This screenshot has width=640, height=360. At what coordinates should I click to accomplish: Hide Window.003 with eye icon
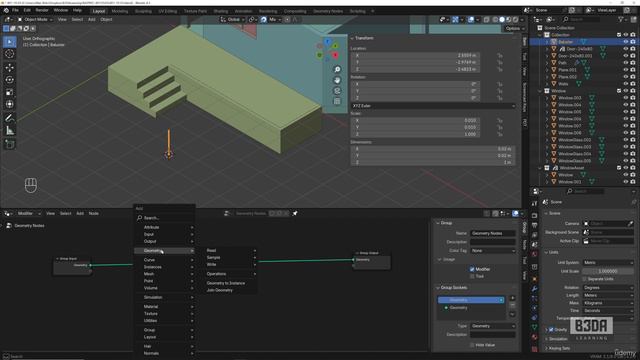click(625, 98)
